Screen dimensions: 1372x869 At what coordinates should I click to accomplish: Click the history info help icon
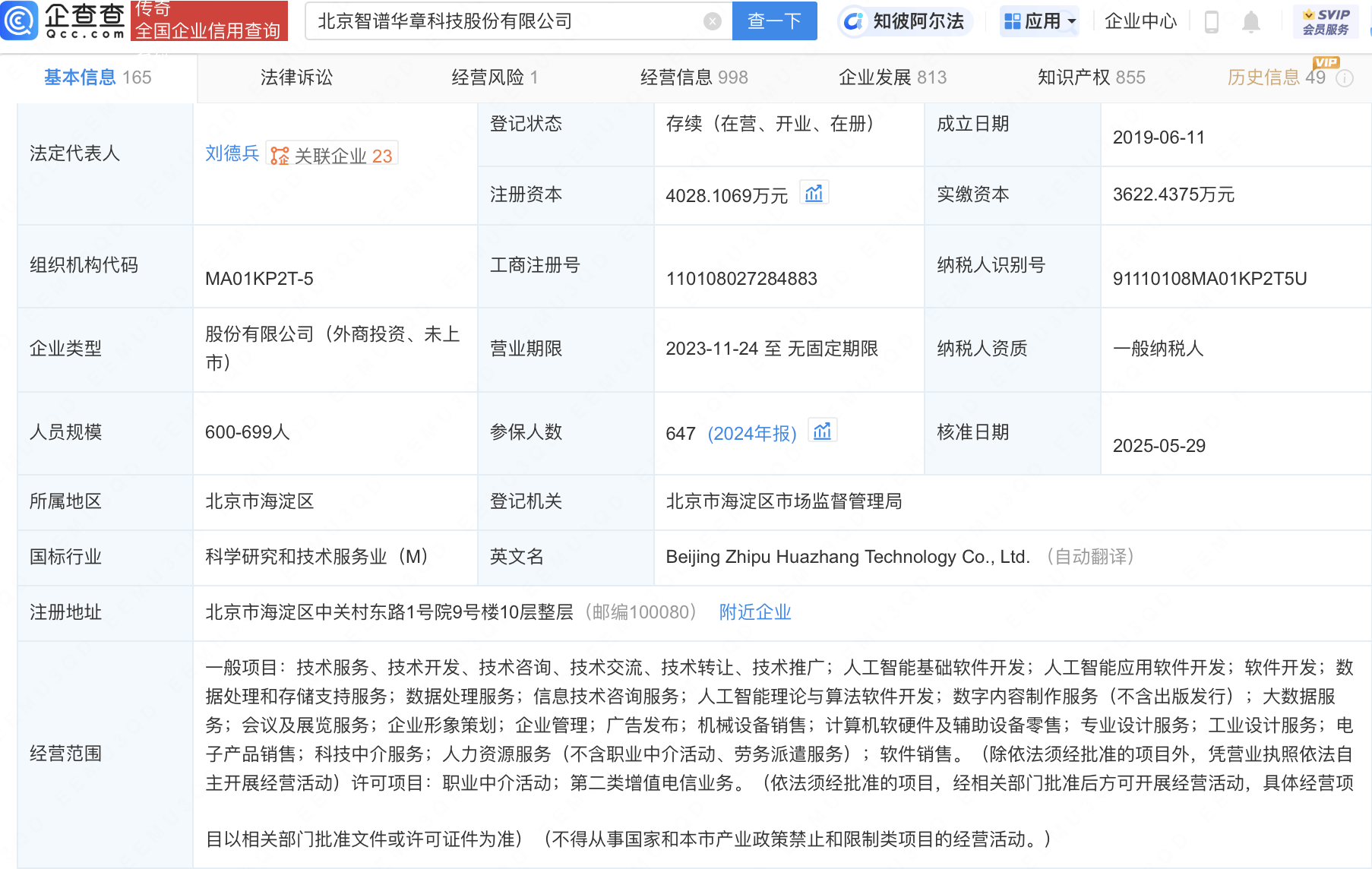[1345, 78]
